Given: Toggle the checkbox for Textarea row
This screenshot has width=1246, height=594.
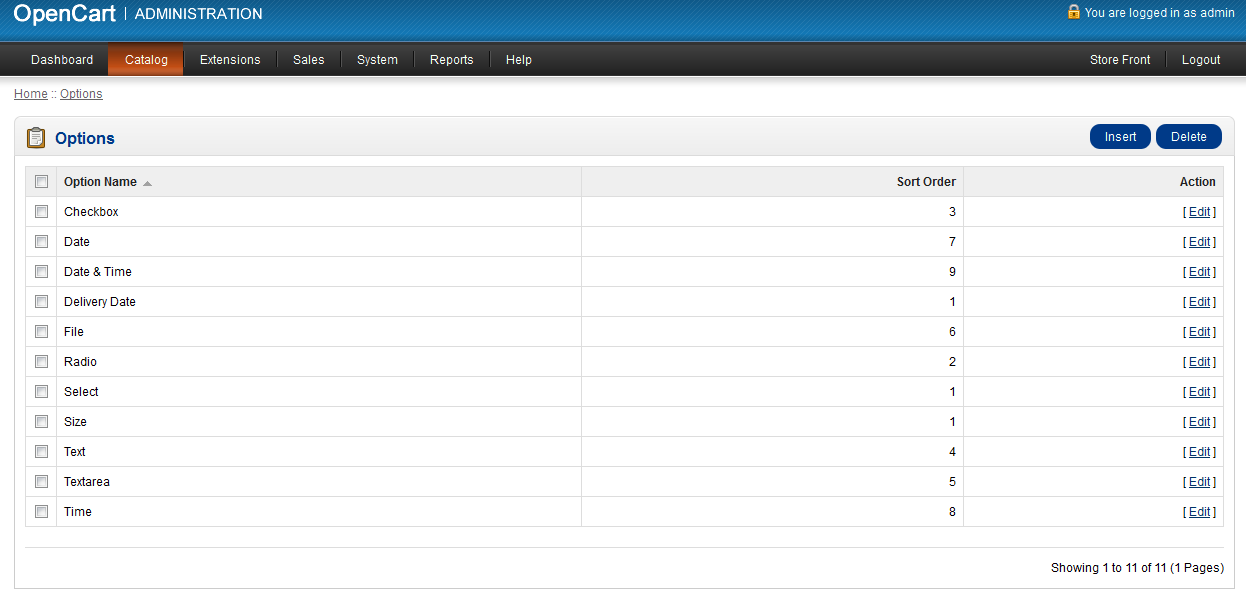Looking at the screenshot, I should coord(41,482).
